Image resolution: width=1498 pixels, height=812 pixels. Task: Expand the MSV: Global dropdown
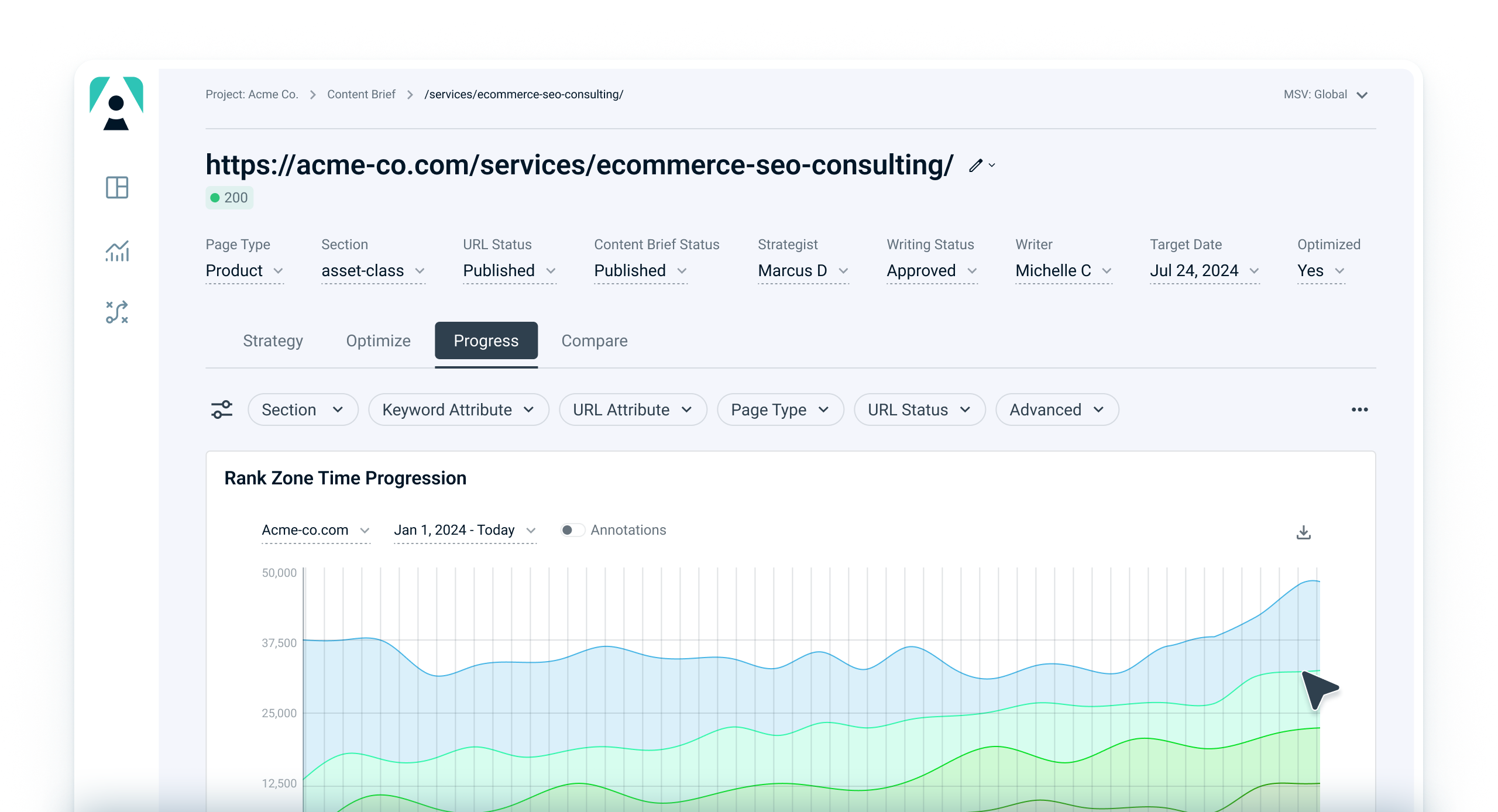click(1325, 95)
